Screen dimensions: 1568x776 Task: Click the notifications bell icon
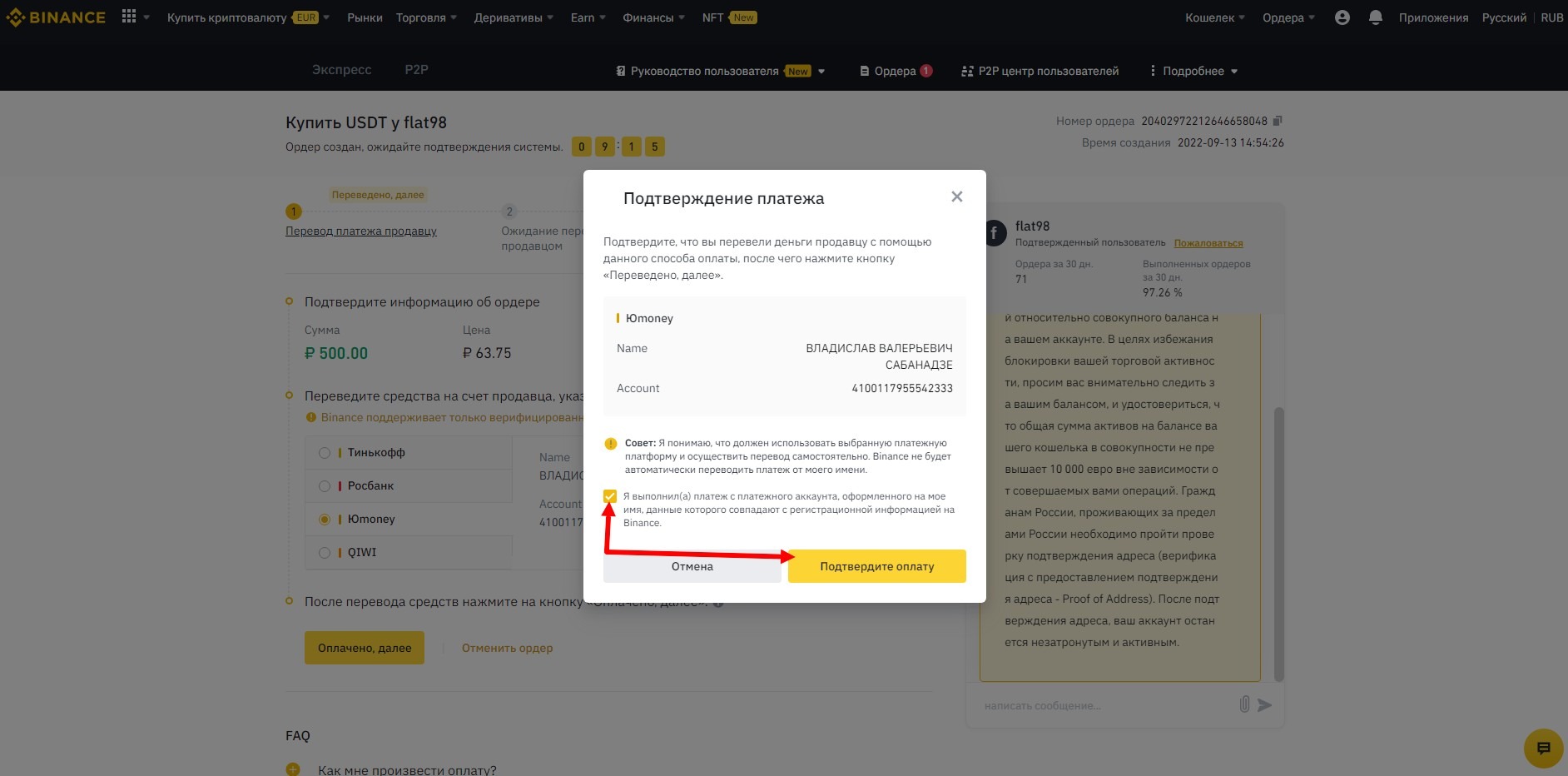pyautogui.click(x=1375, y=17)
